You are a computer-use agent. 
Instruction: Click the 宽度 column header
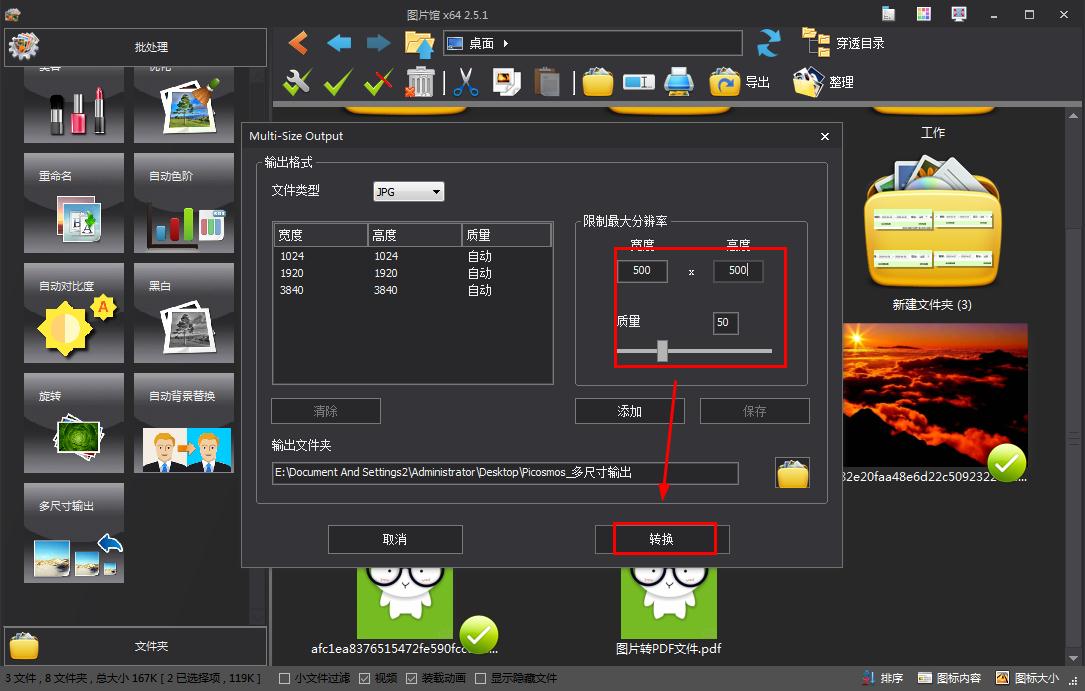coord(320,235)
